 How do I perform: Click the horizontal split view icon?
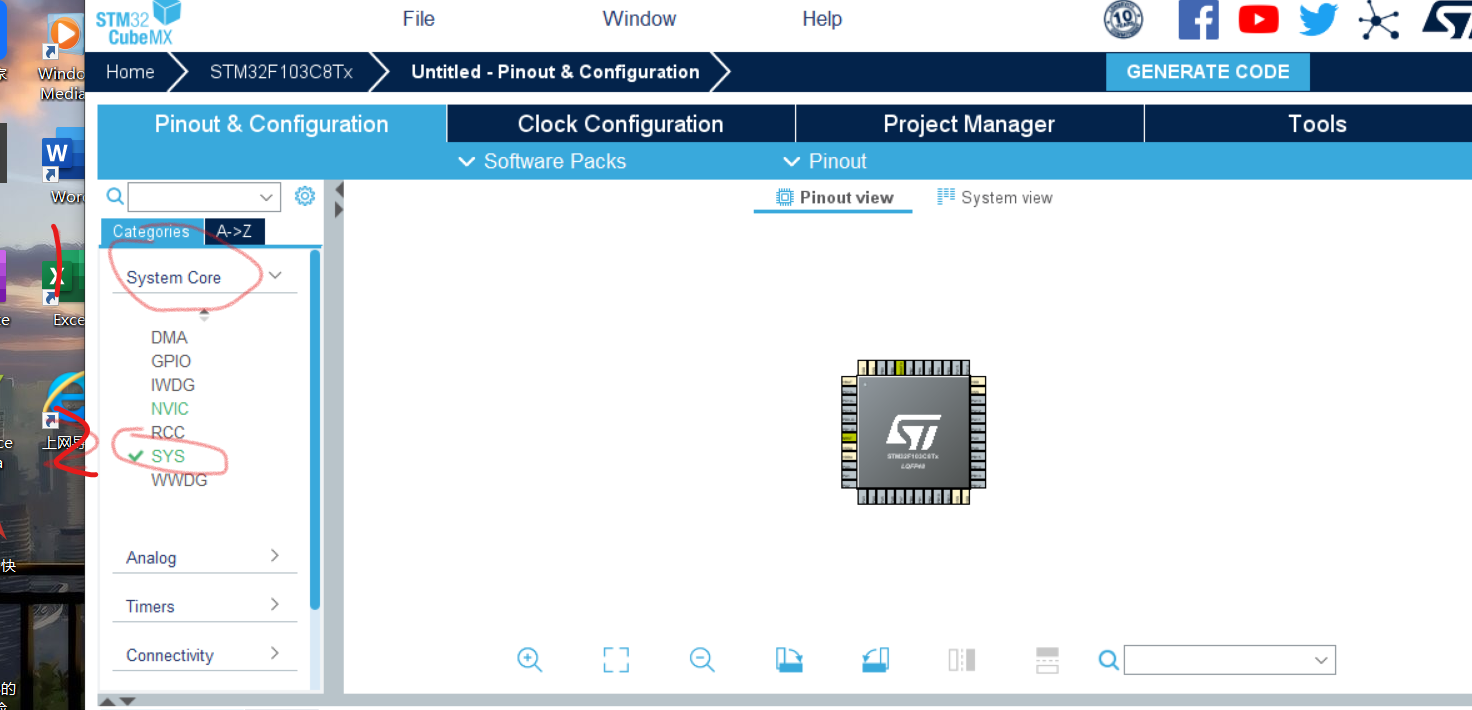[1047, 659]
